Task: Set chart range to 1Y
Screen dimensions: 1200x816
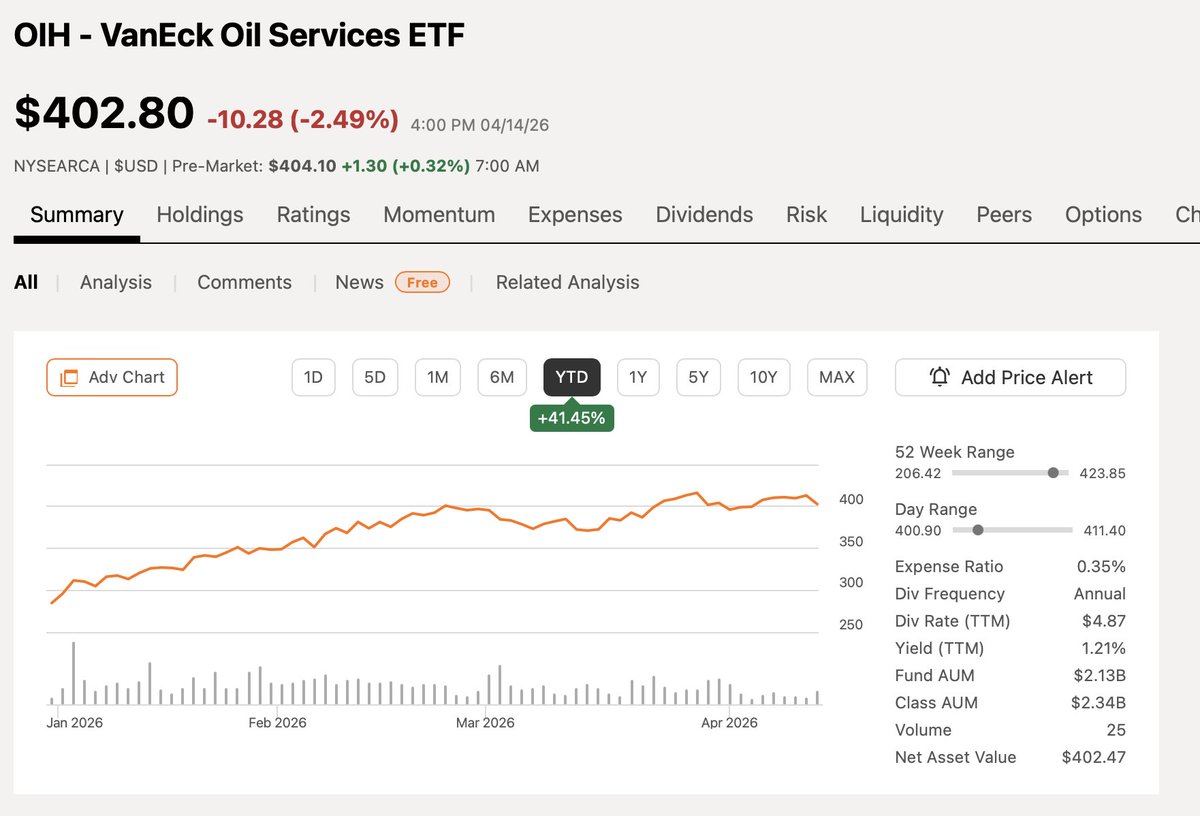Action: point(638,377)
